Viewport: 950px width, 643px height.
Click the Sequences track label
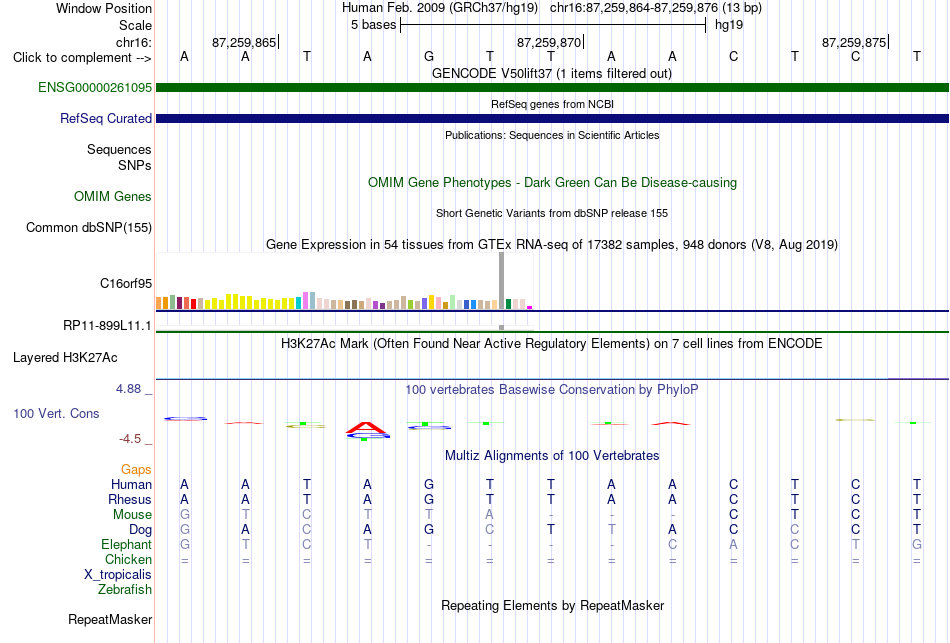click(119, 149)
